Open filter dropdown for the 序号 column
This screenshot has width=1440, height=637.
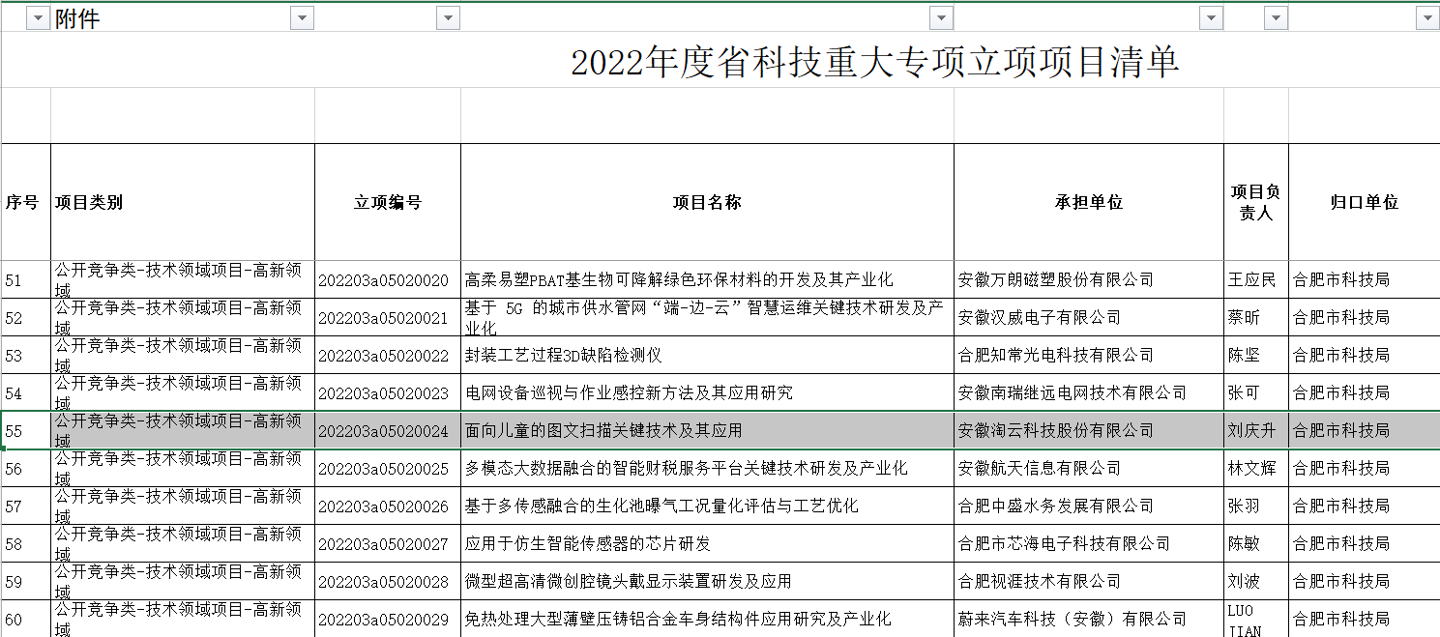[x=37, y=18]
